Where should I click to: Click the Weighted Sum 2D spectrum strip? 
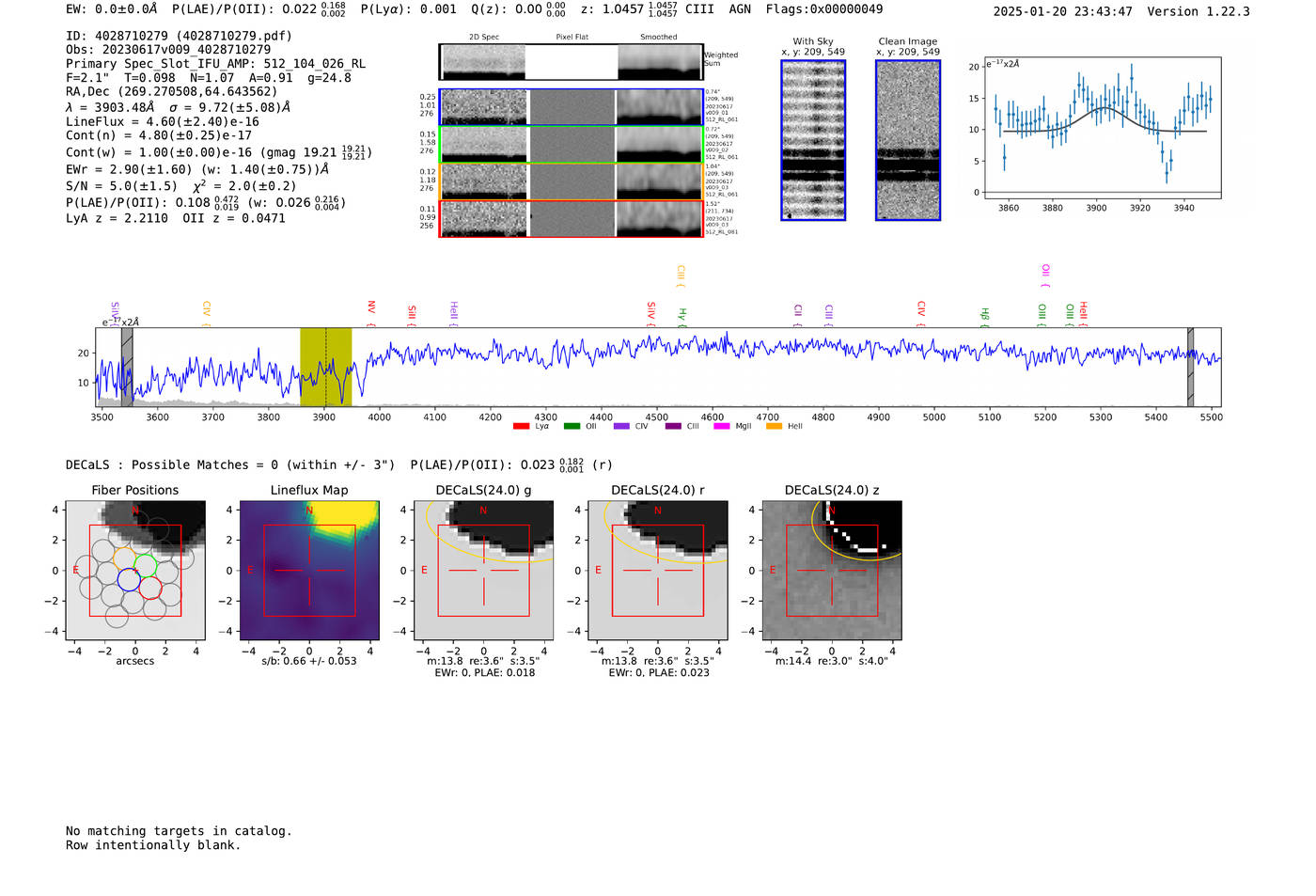click(572, 62)
